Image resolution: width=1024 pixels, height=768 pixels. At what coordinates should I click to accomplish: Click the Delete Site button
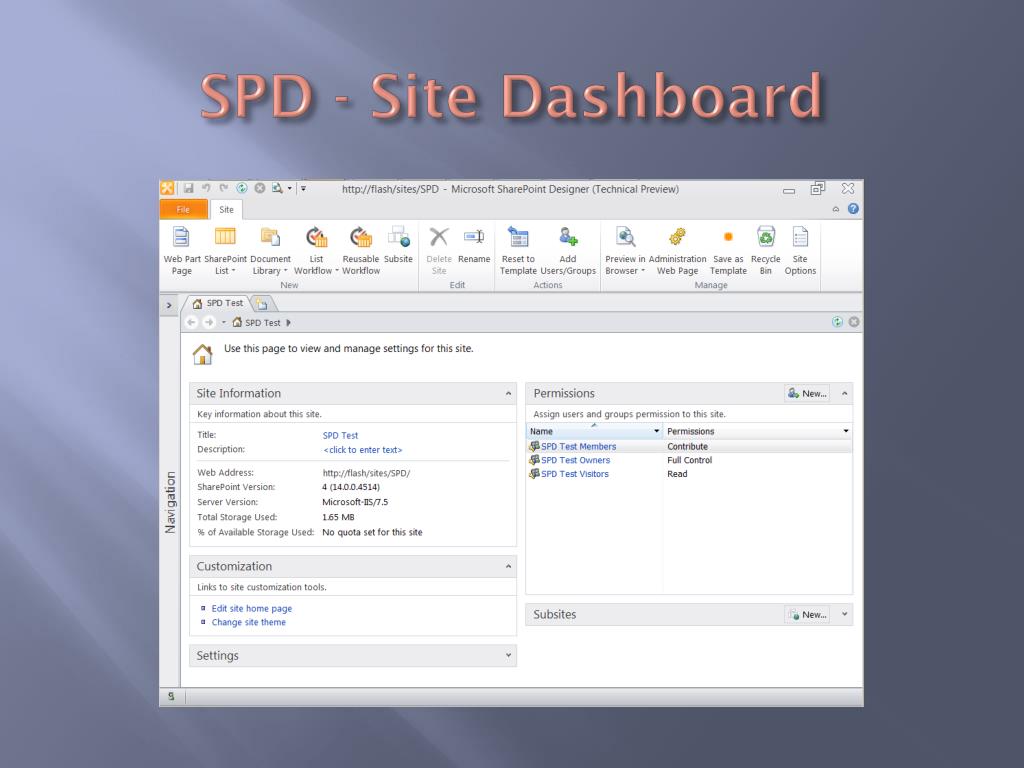(439, 251)
